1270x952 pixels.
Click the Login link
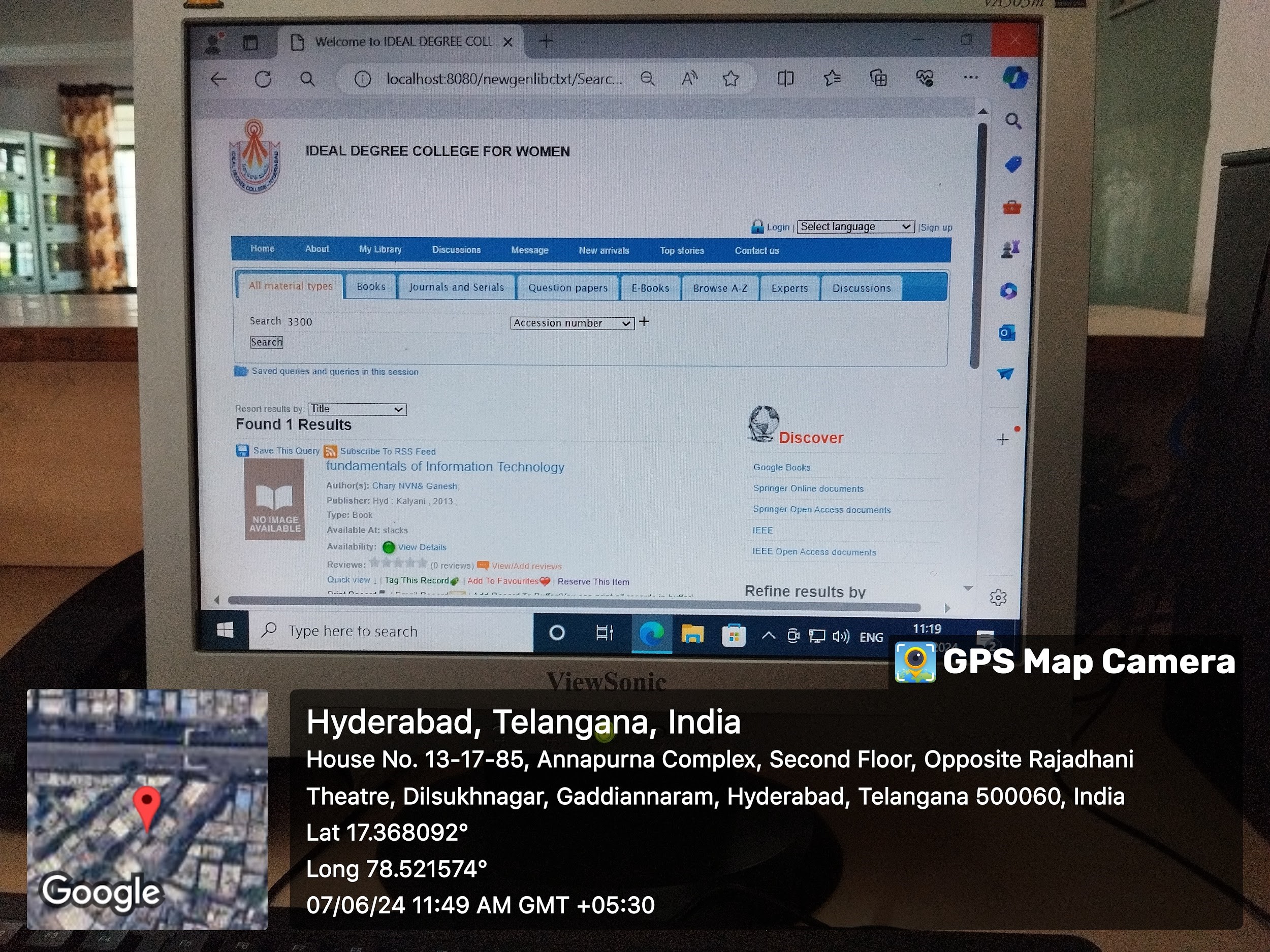[778, 227]
